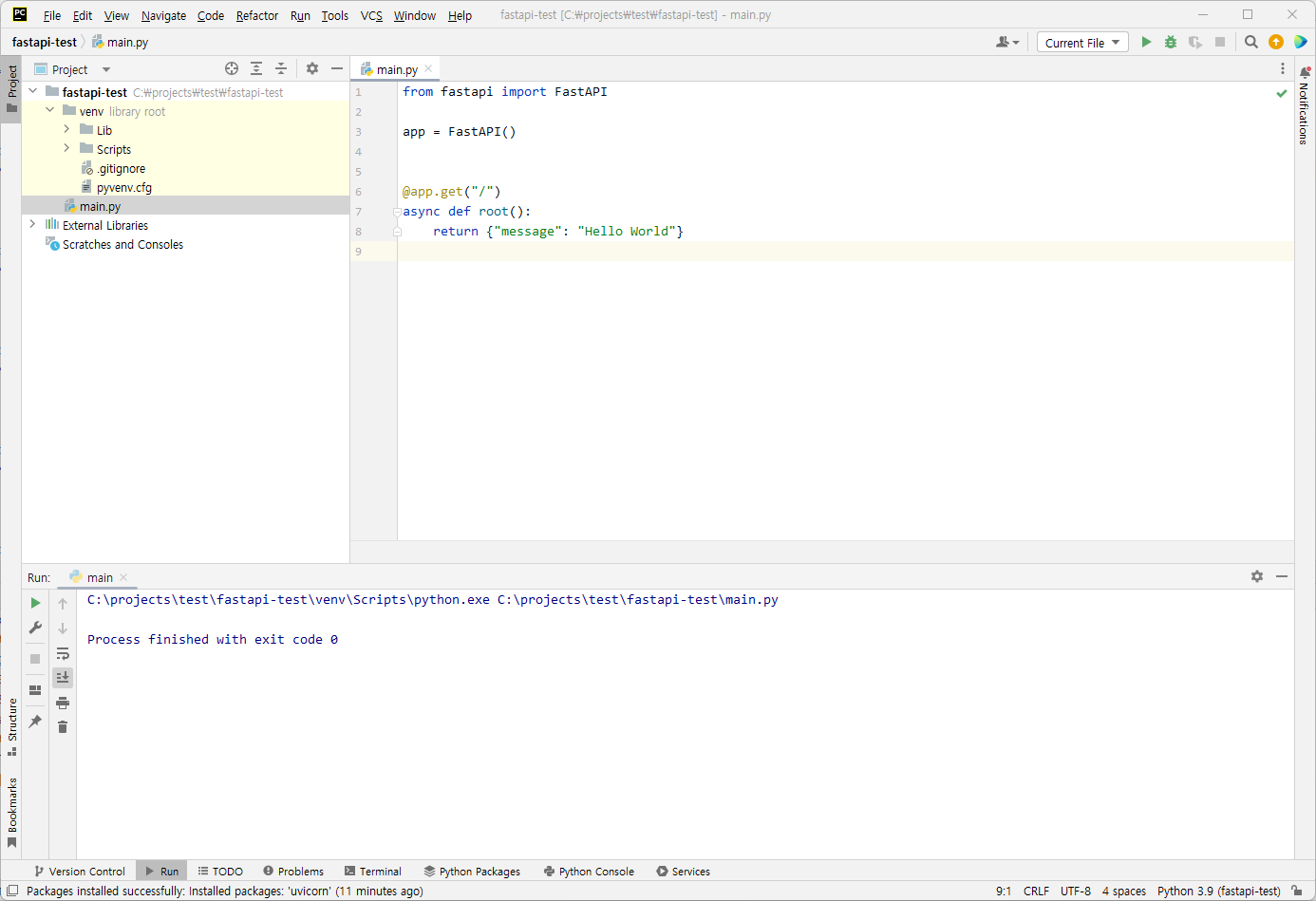Run with coverage from the toolbar
Viewport: 1316px width, 901px height.
(x=1195, y=42)
